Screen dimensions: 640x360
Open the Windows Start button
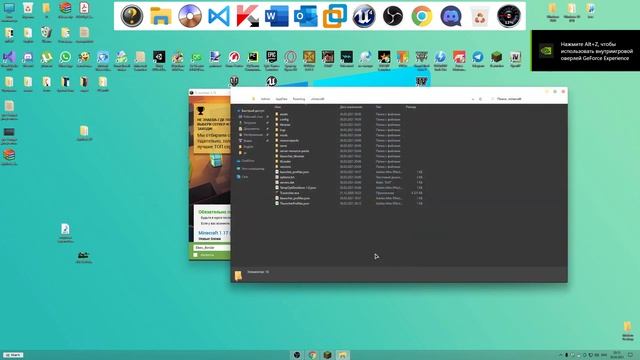pos(13,355)
